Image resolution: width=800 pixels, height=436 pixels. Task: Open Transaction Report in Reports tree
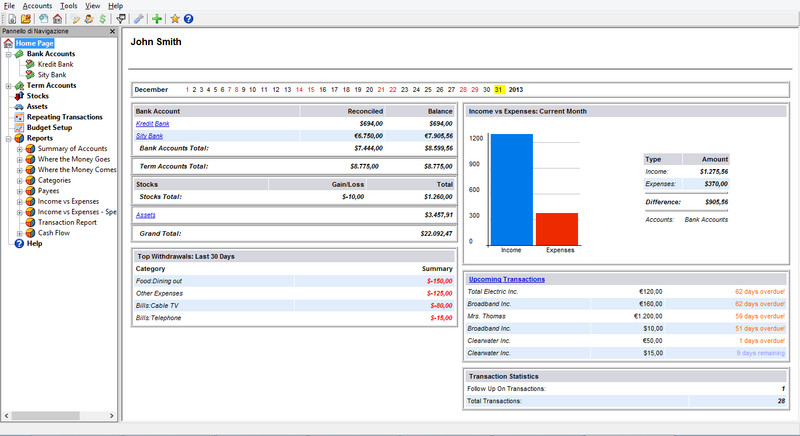pos(67,222)
